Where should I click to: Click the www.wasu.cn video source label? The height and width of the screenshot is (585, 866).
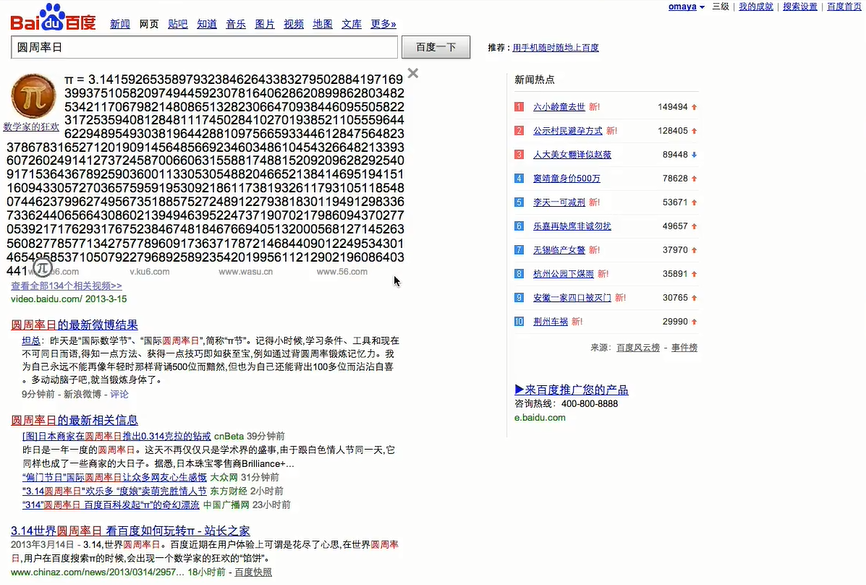(246, 272)
